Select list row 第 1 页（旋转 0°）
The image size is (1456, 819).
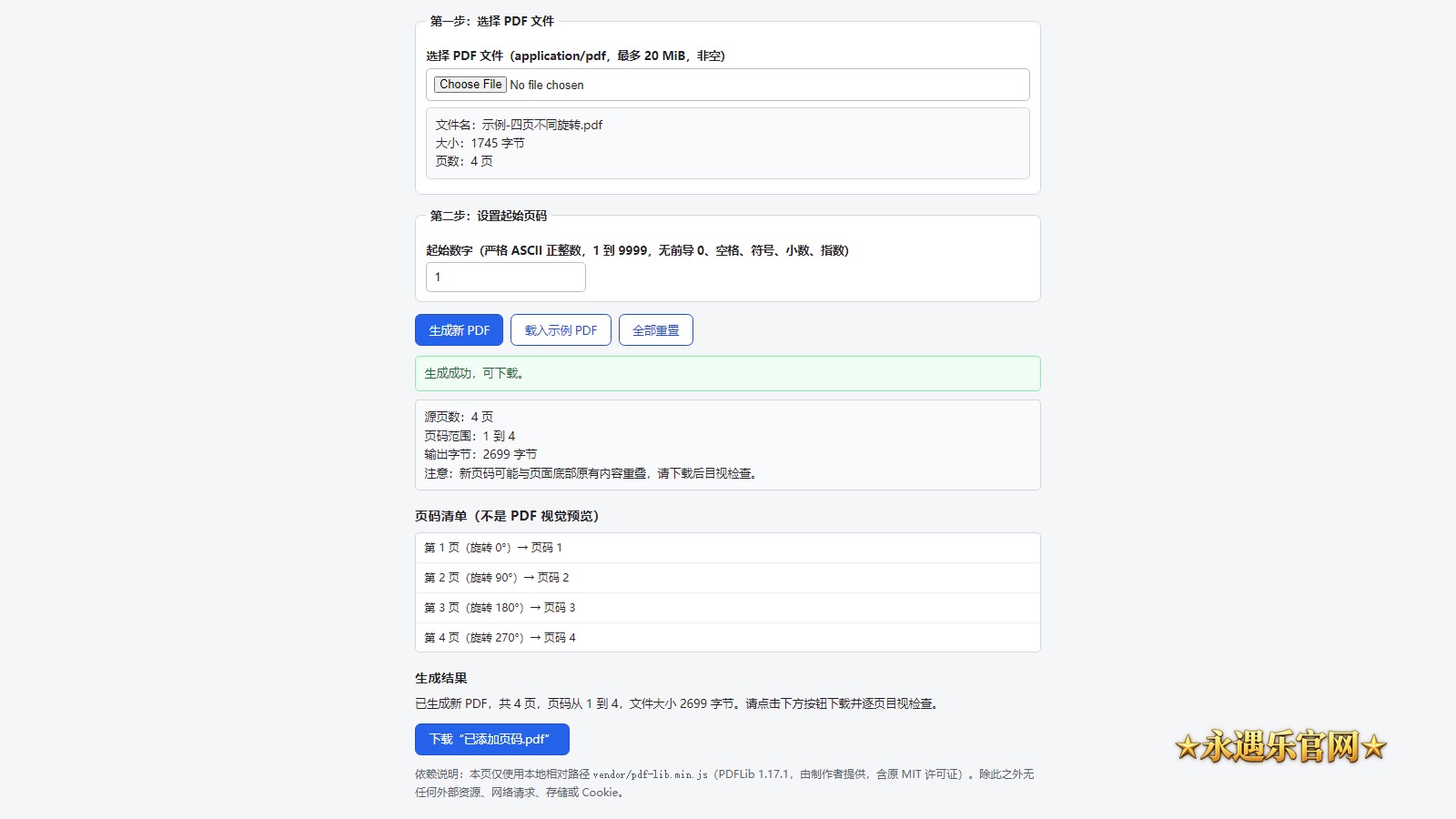(x=728, y=548)
